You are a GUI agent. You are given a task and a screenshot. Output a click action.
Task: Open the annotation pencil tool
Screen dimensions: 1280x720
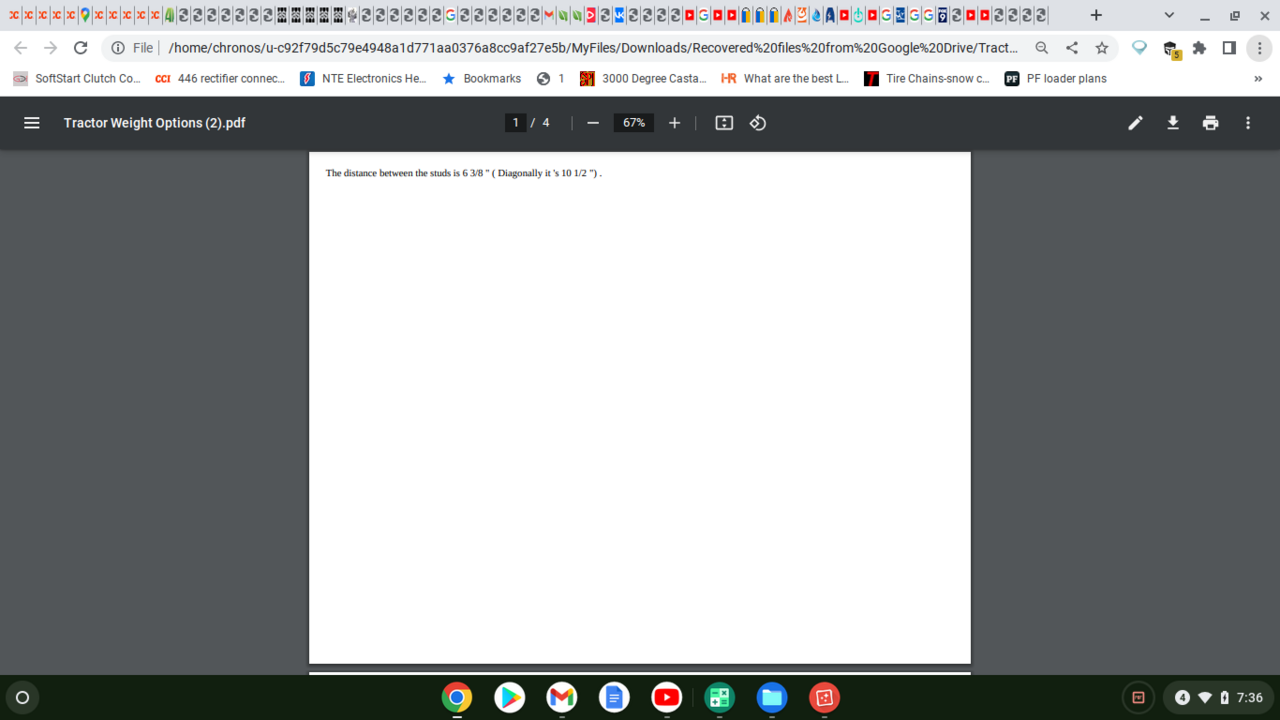(x=1135, y=123)
